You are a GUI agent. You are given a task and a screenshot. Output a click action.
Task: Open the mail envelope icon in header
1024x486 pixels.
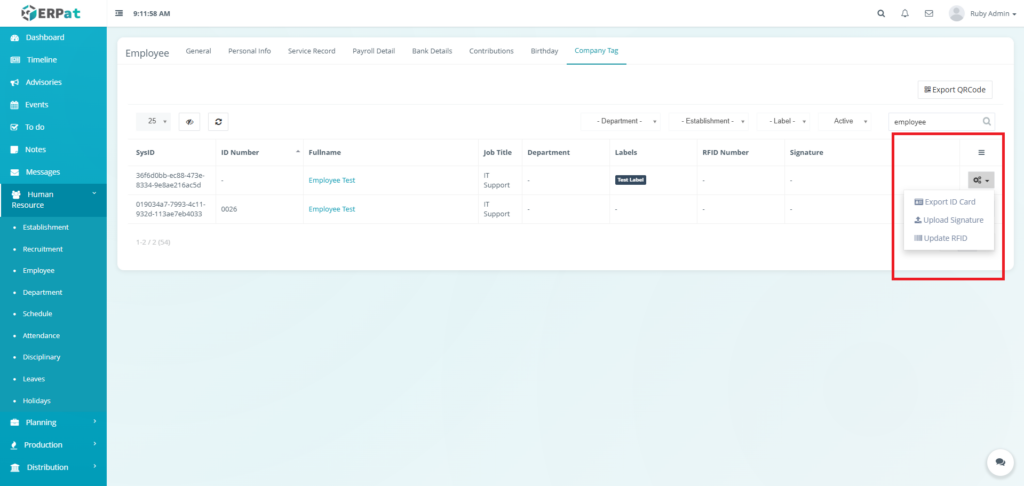[929, 14]
